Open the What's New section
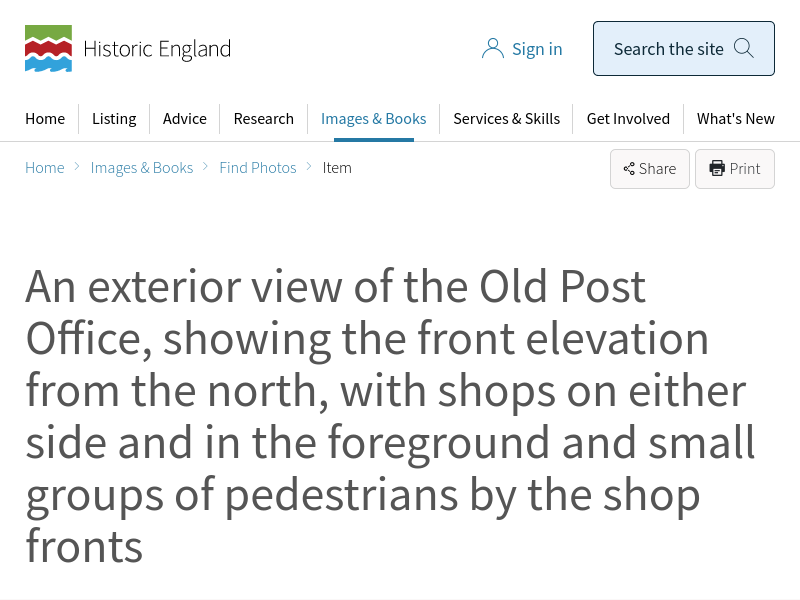 (736, 118)
